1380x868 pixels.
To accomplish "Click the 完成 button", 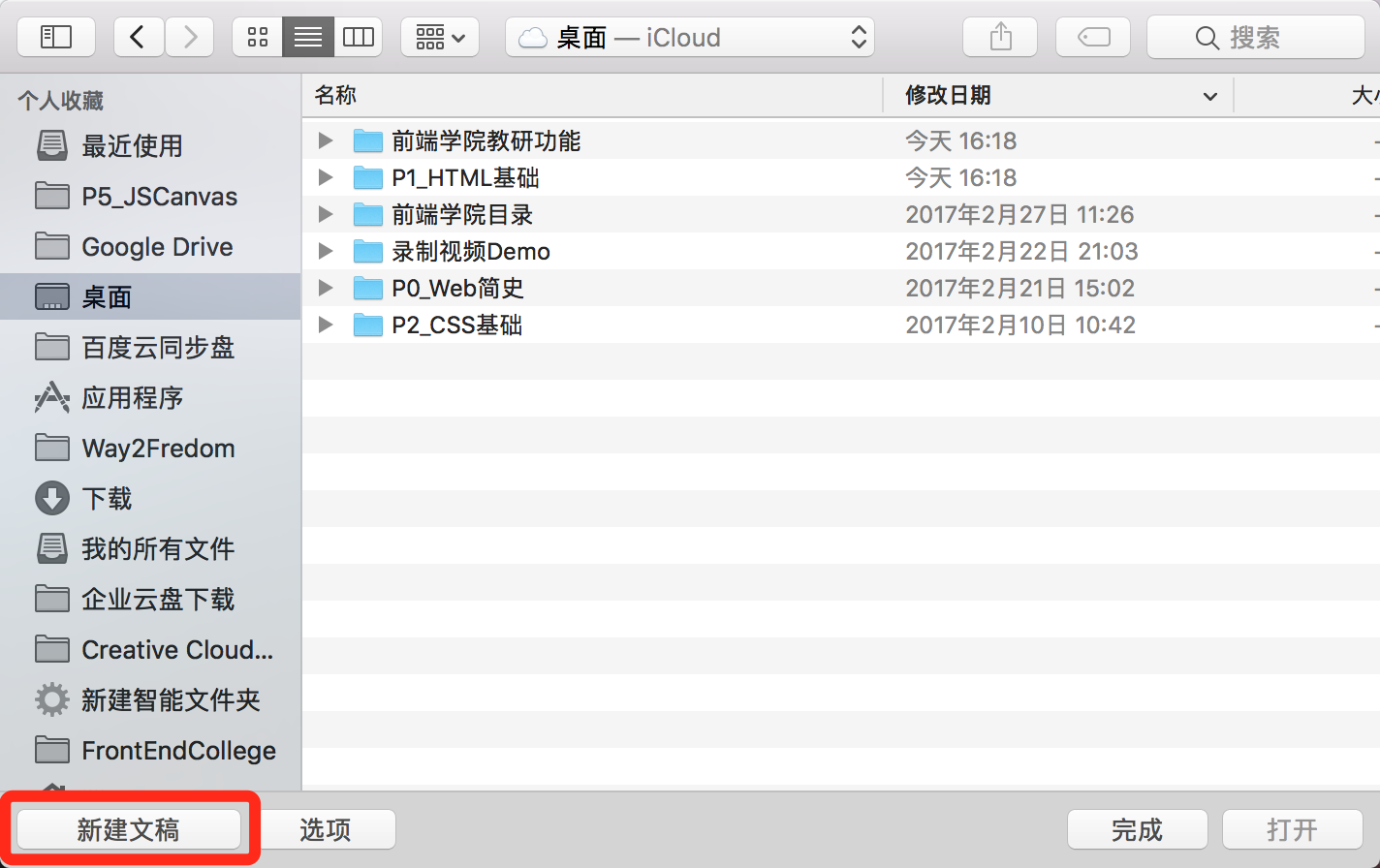I will 1137,830.
